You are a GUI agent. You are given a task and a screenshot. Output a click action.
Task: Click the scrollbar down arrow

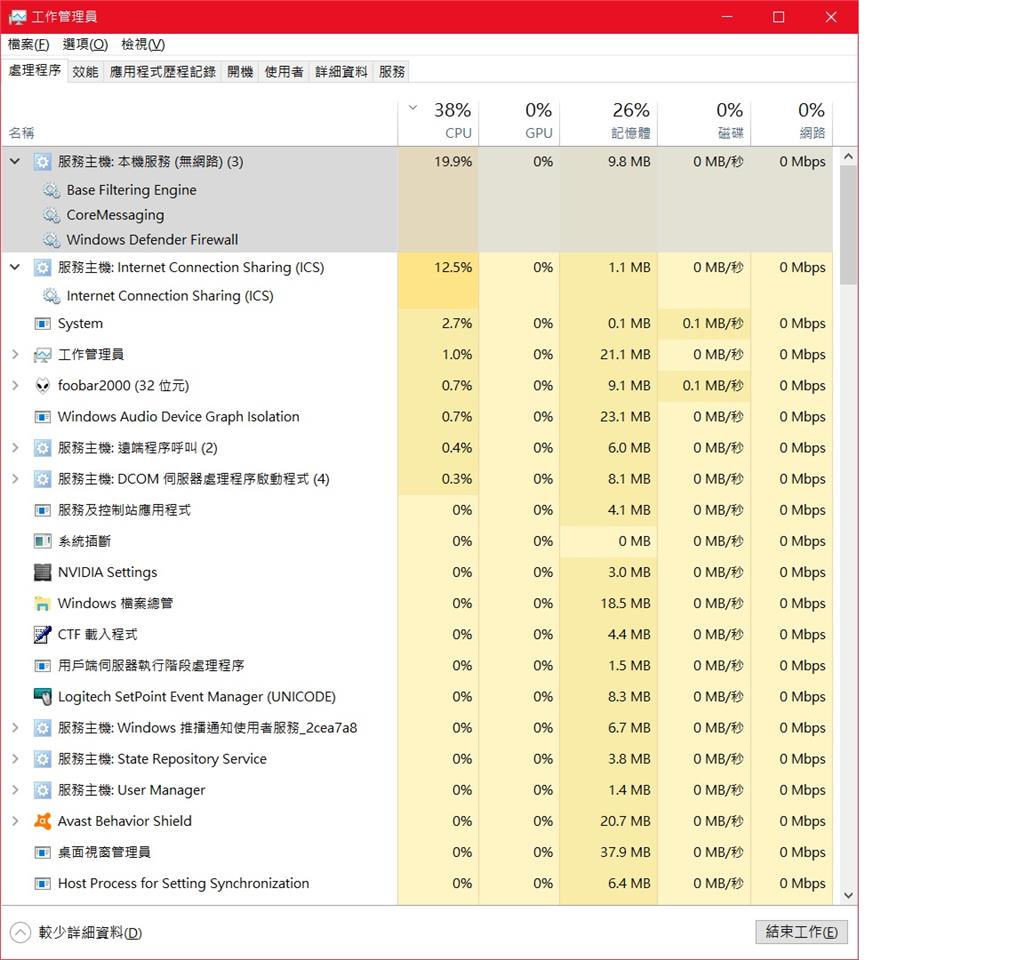(x=848, y=895)
